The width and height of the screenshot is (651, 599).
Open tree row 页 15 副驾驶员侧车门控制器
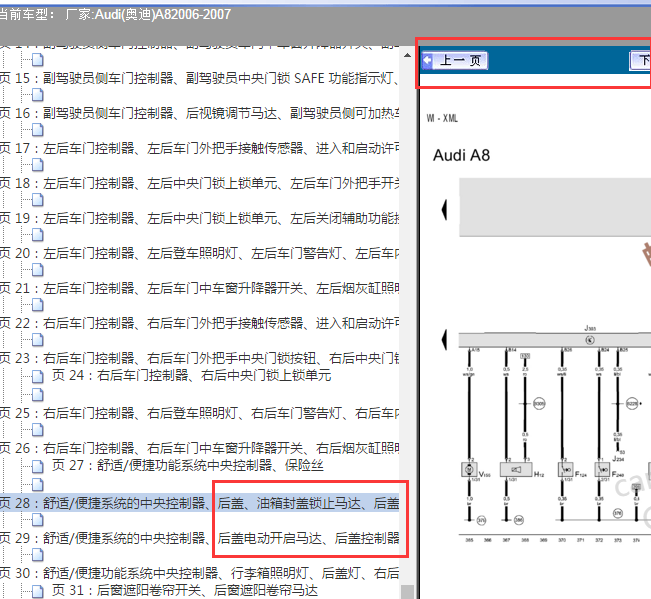pos(199,78)
